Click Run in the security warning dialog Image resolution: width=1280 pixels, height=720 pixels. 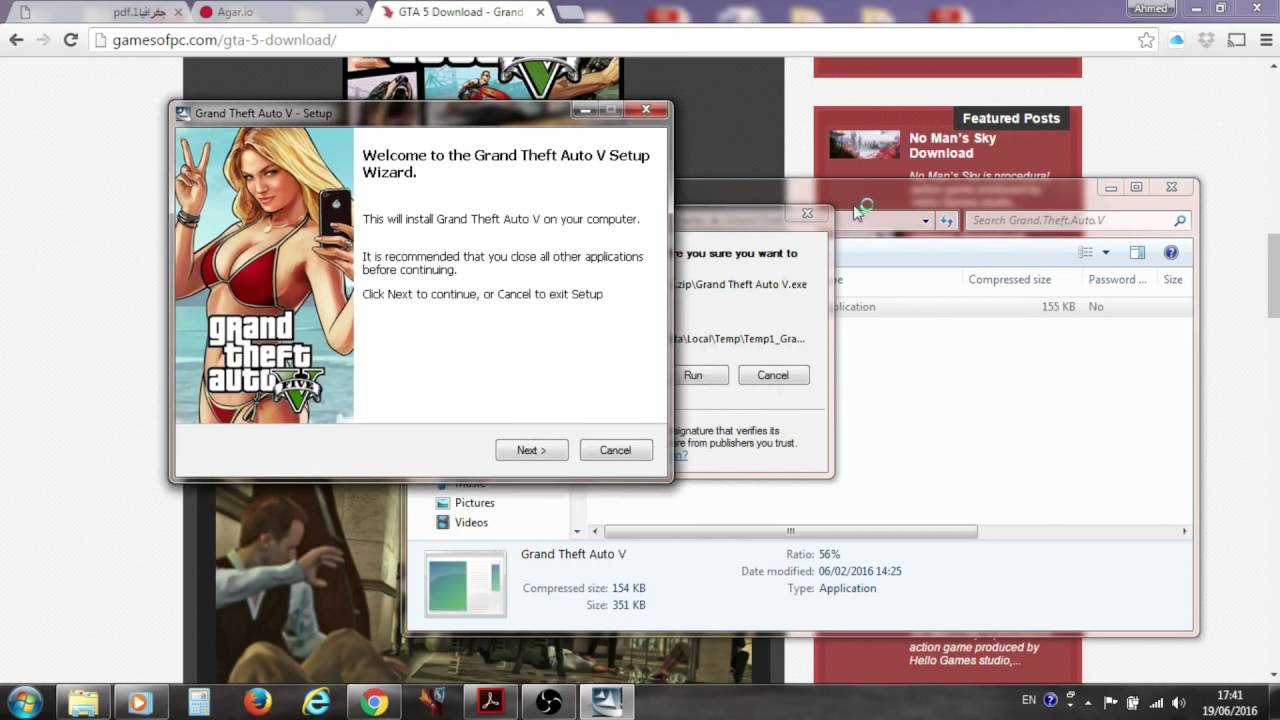pos(693,375)
